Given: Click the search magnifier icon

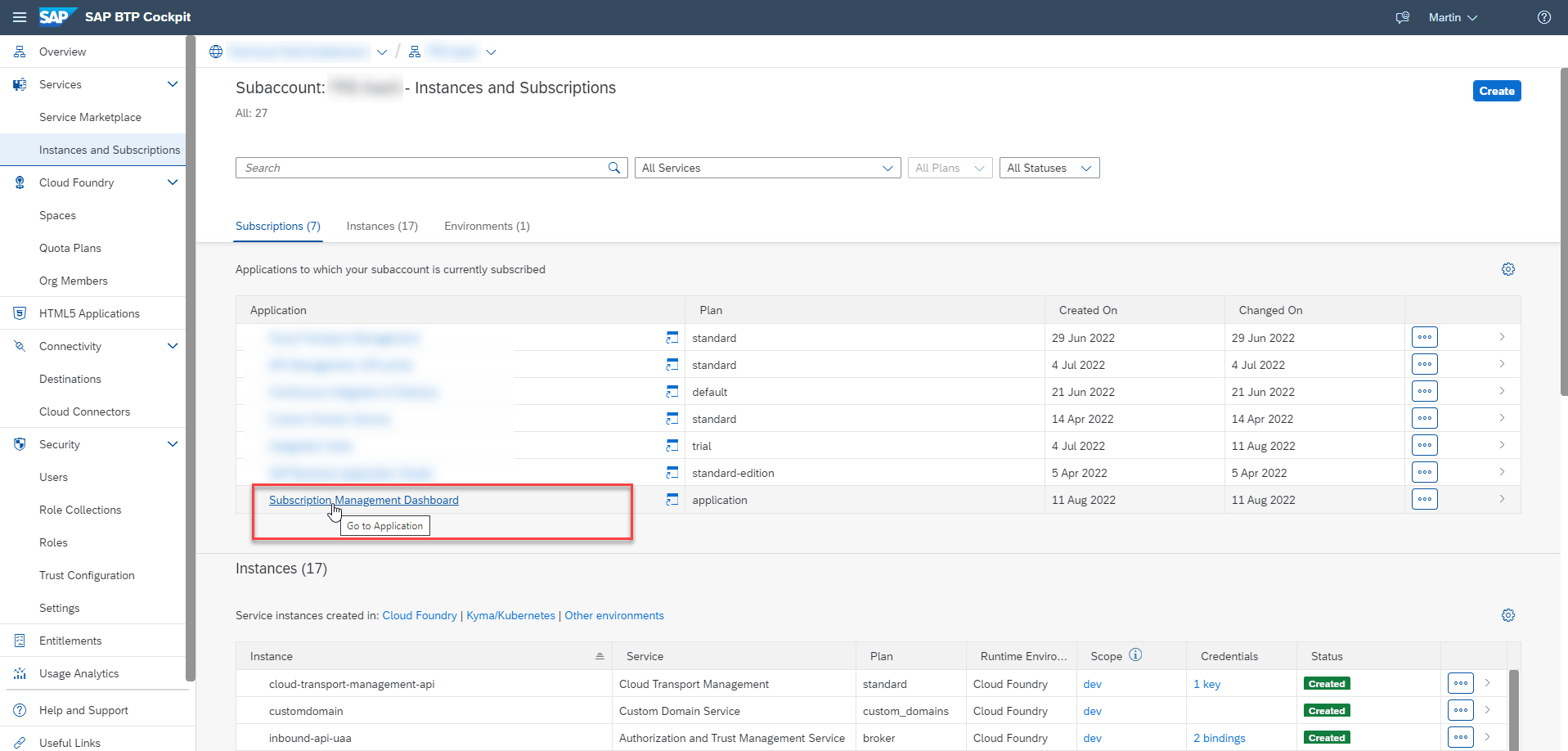Looking at the screenshot, I should coord(614,168).
